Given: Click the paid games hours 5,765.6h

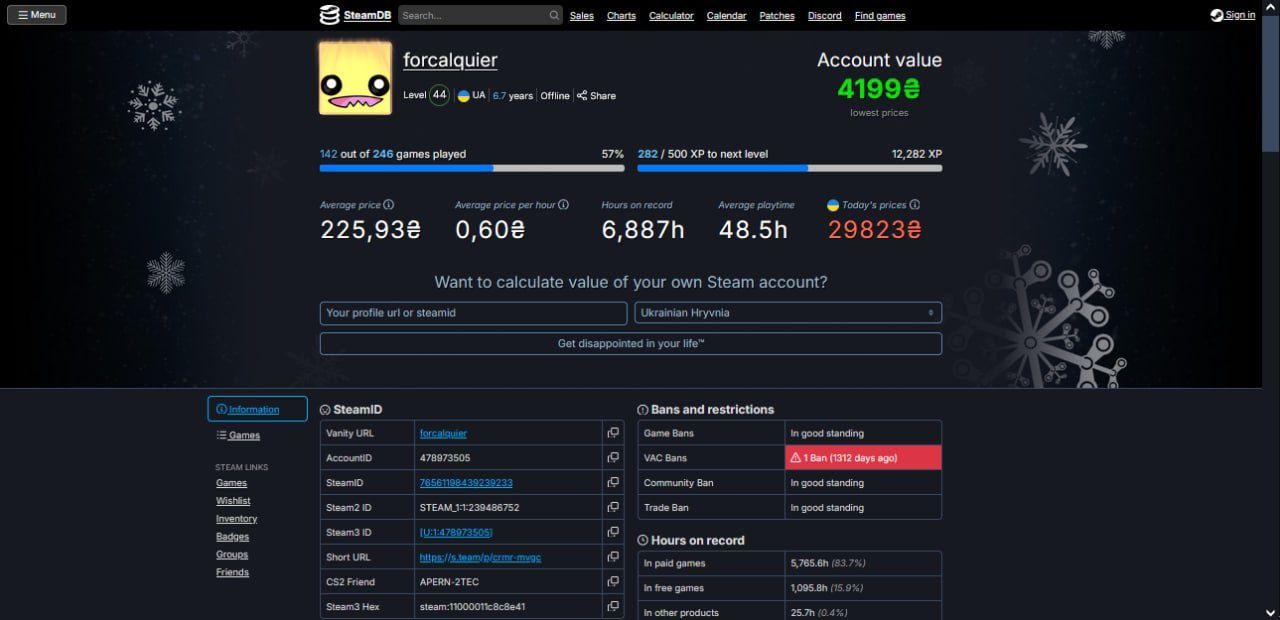Looking at the screenshot, I should [811, 563].
